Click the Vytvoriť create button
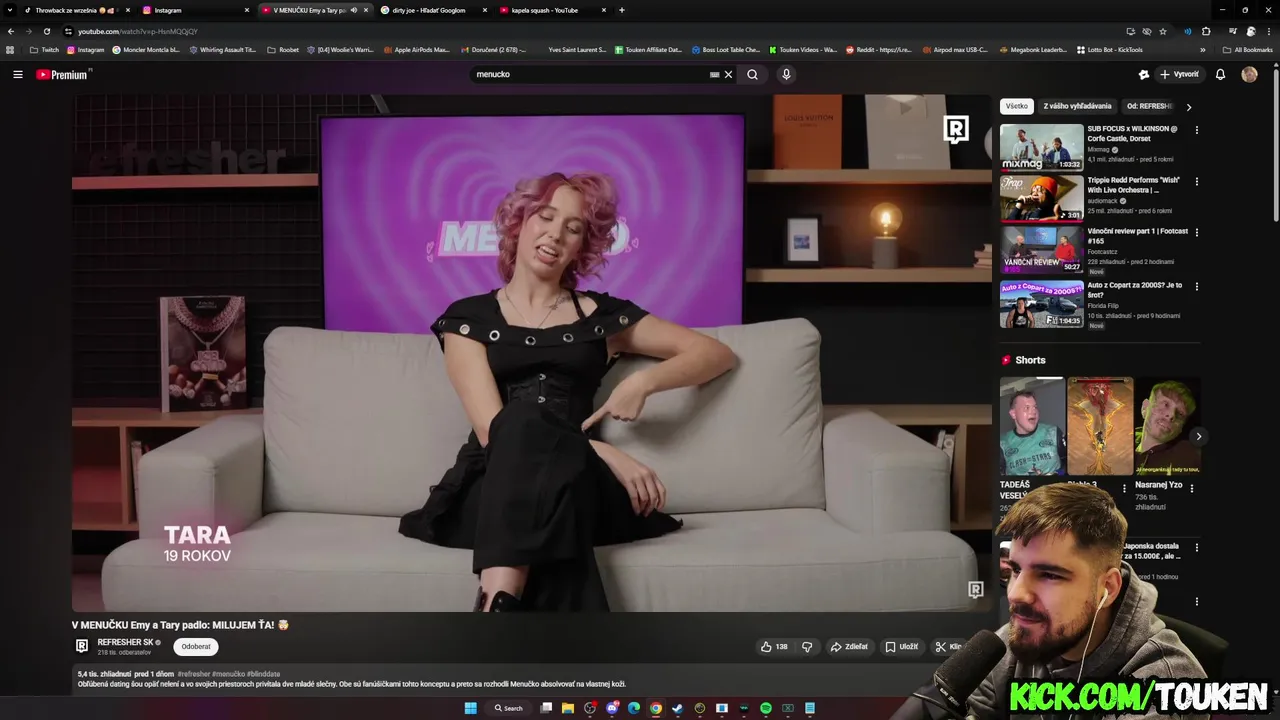Image resolution: width=1280 pixels, height=720 pixels. [1179, 74]
